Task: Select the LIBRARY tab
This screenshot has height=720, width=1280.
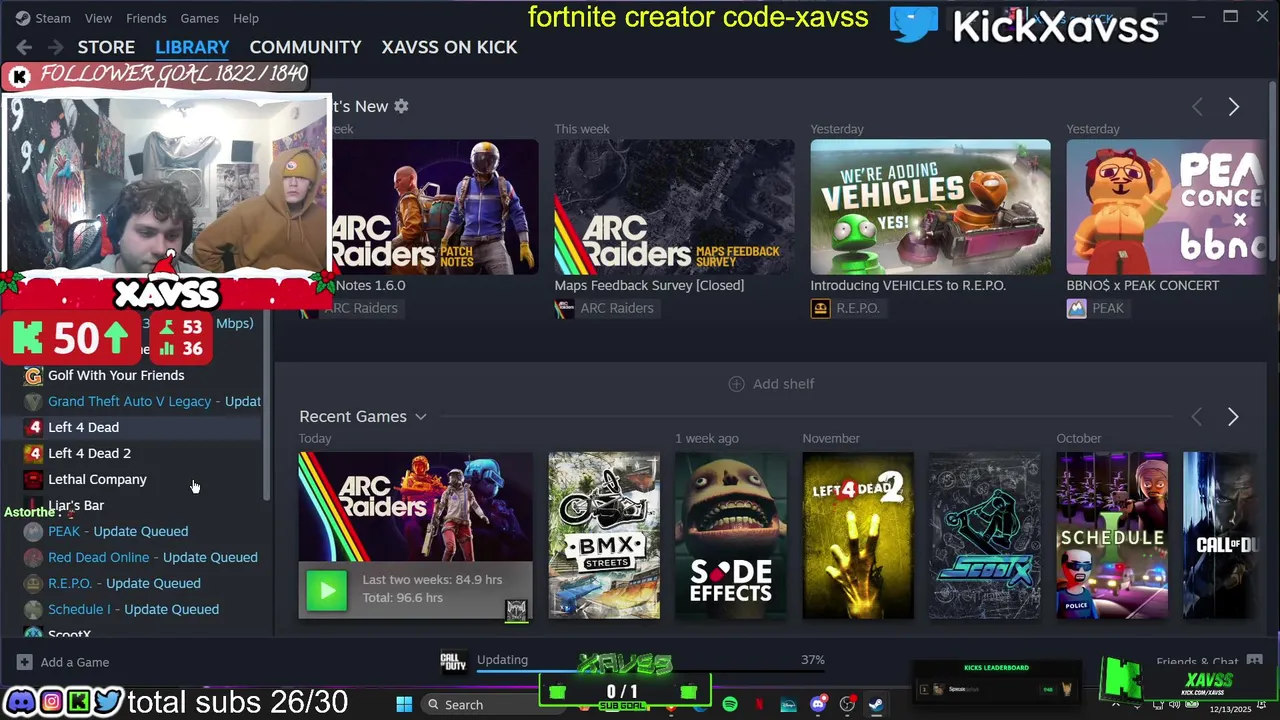Action: 192,47
